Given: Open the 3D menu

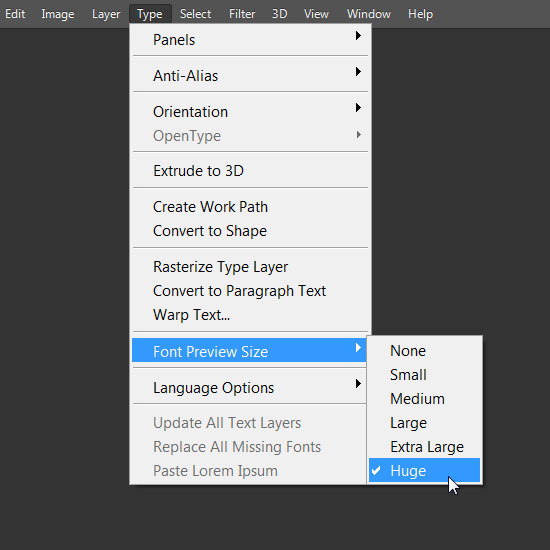Looking at the screenshot, I should pos(280,14).
